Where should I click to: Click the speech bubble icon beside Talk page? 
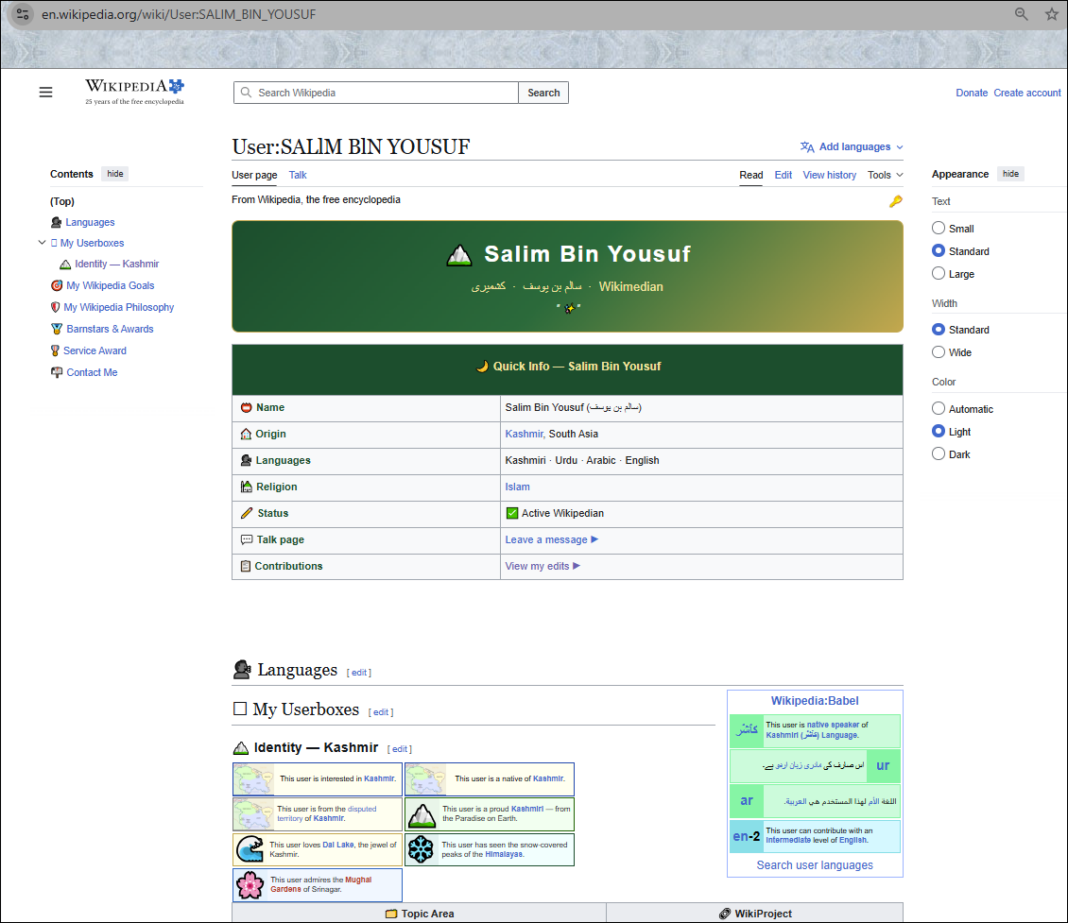pyautogui.click(x=247, y=539)
